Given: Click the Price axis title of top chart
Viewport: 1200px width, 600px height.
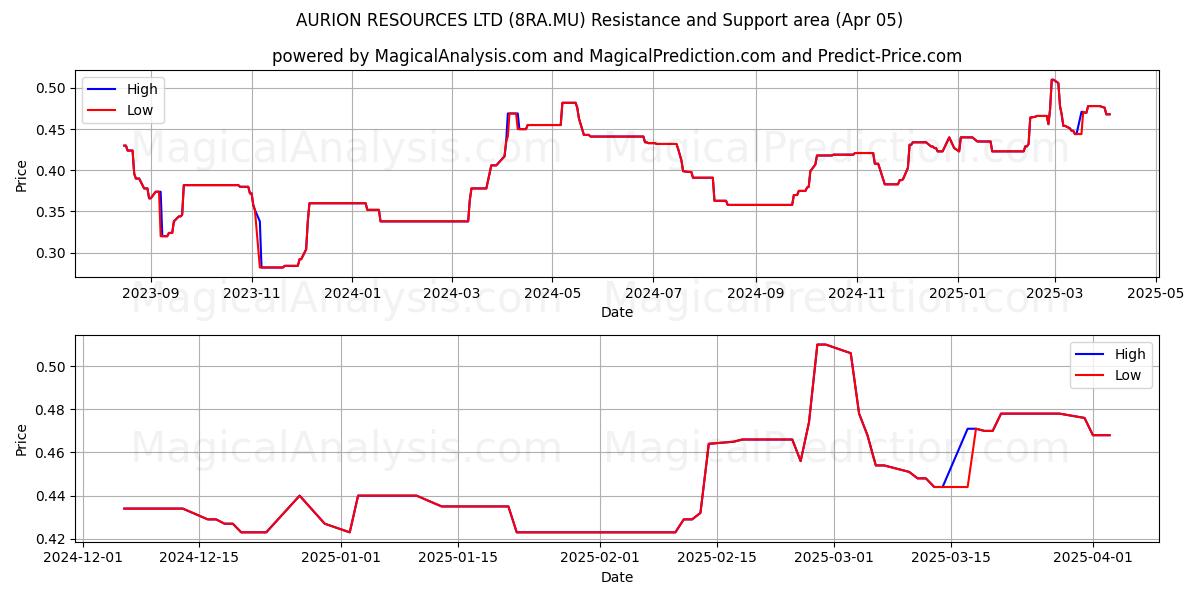Looking at the screenshot, I should coord(22,174).
